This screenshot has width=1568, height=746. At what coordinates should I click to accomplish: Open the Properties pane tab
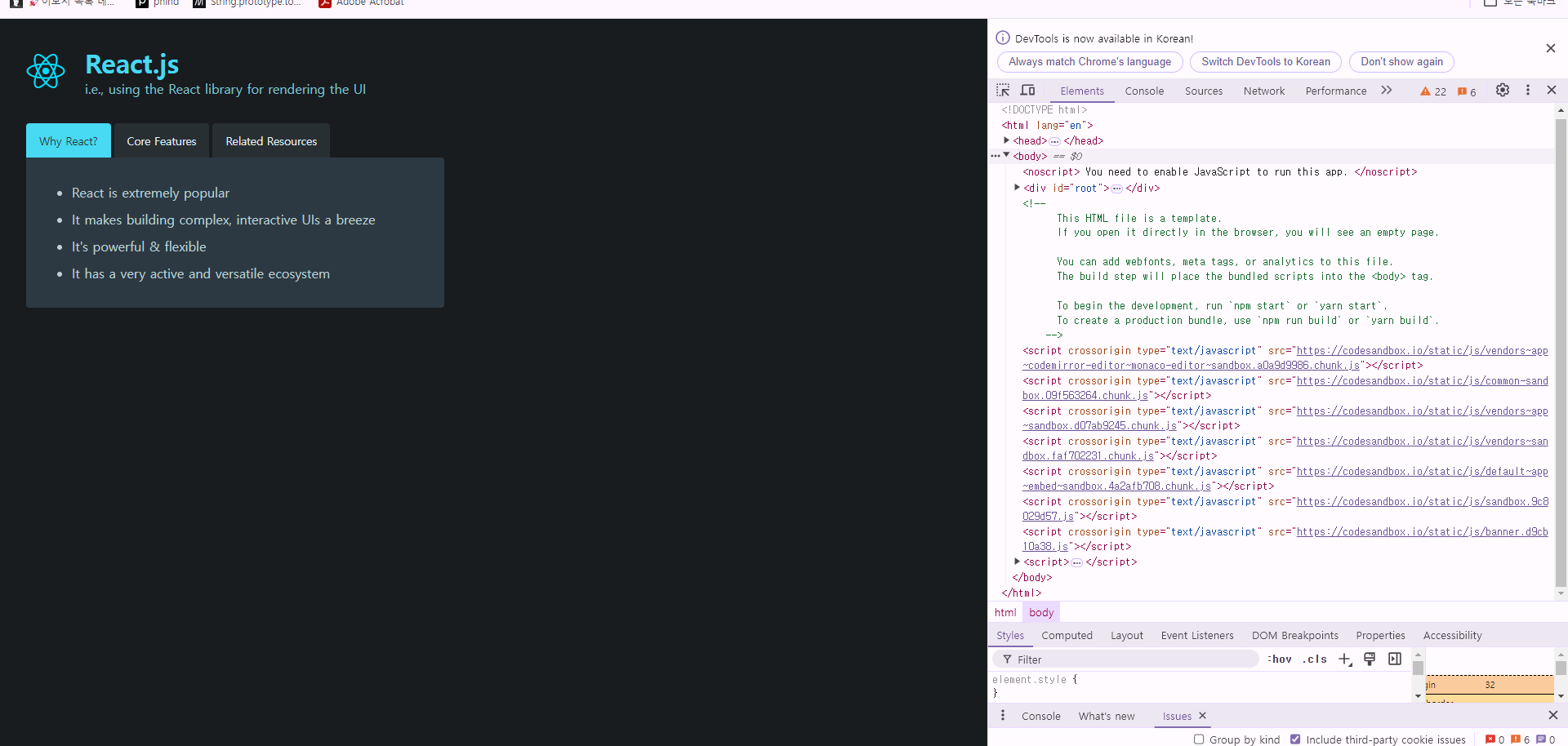1381,636
